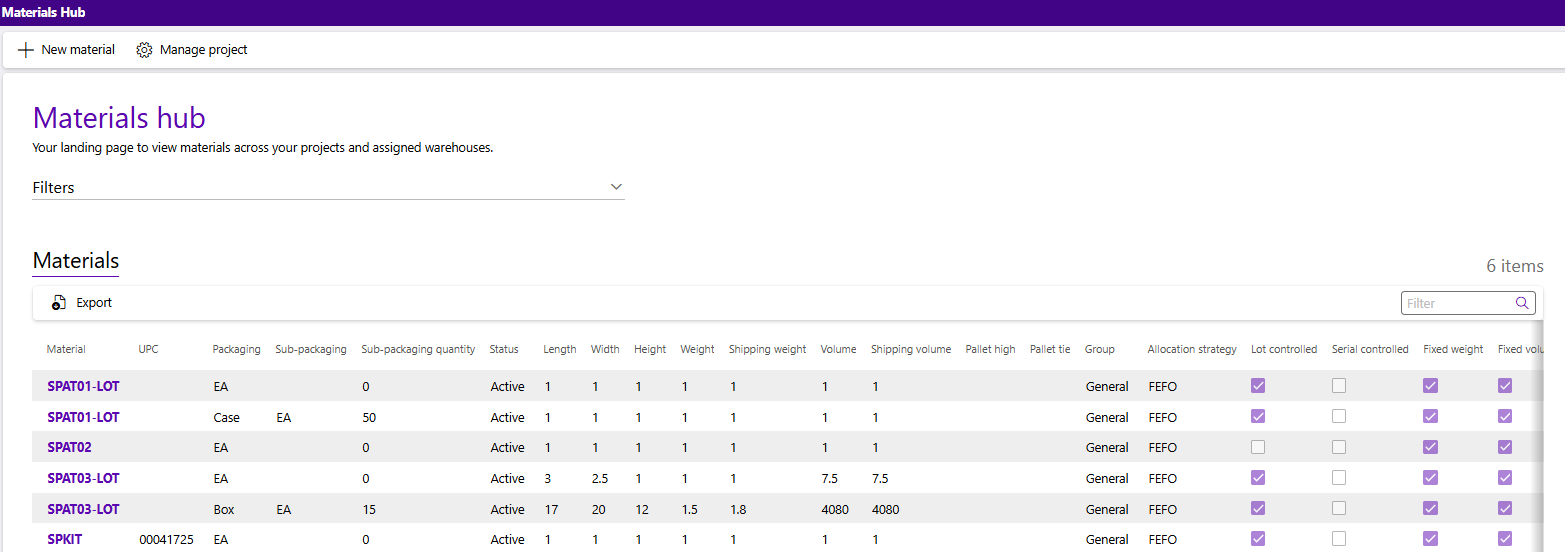The height and width of the screenshot is (552, 1565).
Task: Uncheck Lot controlled for SPAT02 row
Action: [x=1258, y=447]
